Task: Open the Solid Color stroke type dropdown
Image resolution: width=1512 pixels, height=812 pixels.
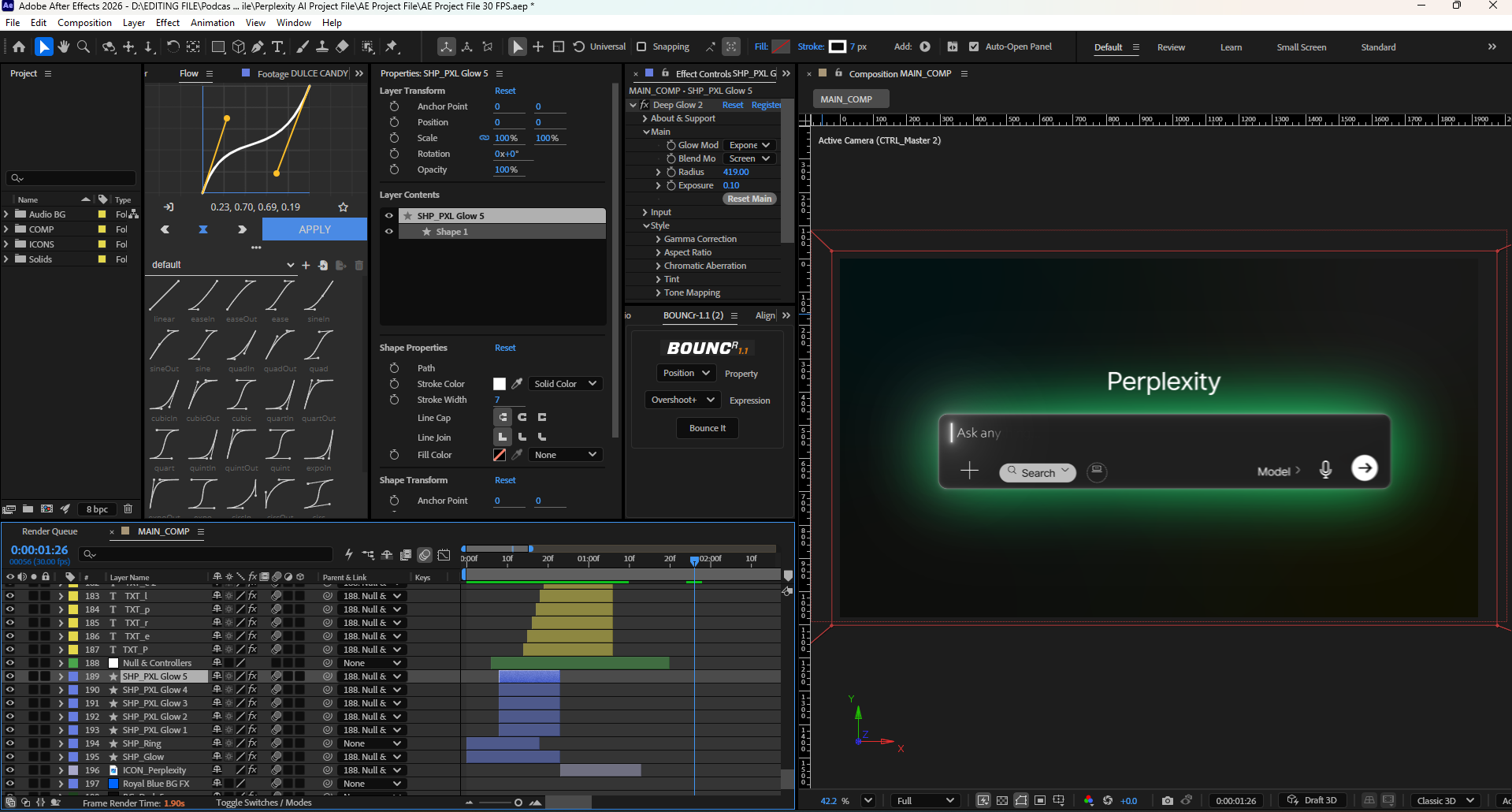Action: (x=565, y=384)
